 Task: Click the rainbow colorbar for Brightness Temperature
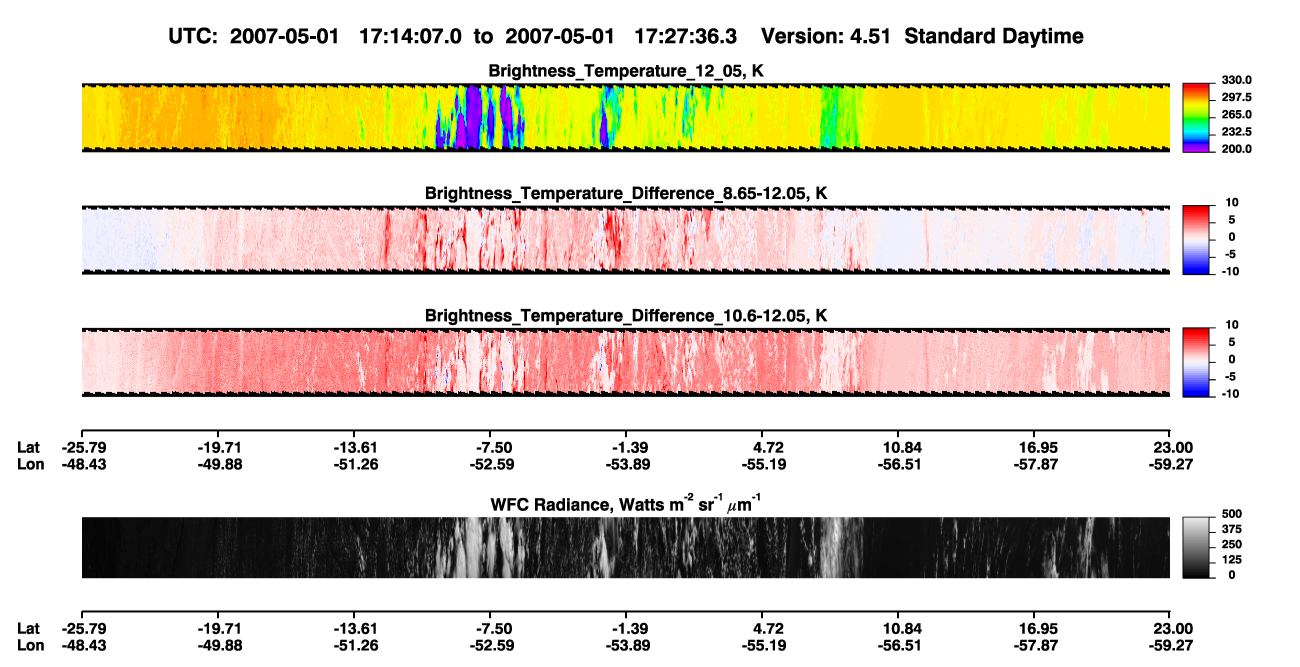(x=1196, y=117)
